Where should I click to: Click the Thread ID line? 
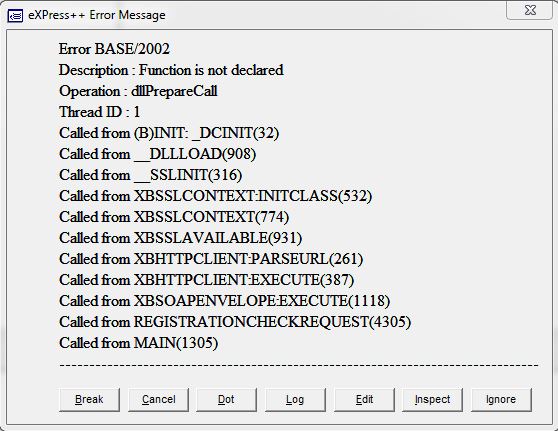click(100, 112)
